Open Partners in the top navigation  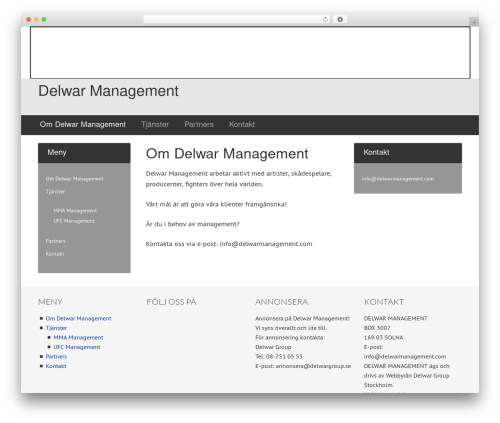(199, 124)
